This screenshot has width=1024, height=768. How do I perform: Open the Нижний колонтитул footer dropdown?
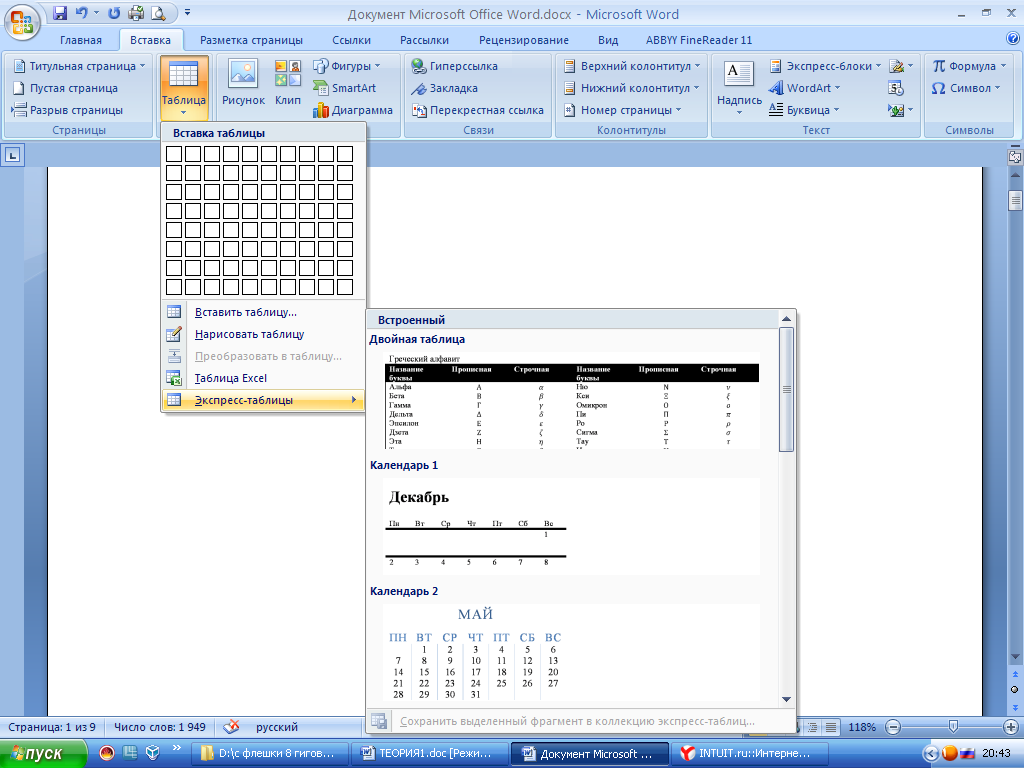(631, 88)
